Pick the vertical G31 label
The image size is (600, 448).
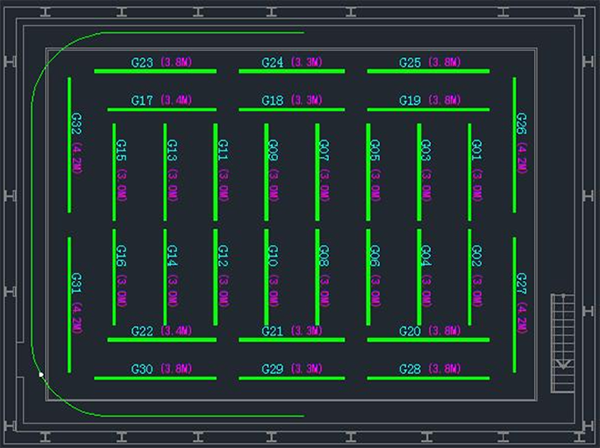[77, 283]
